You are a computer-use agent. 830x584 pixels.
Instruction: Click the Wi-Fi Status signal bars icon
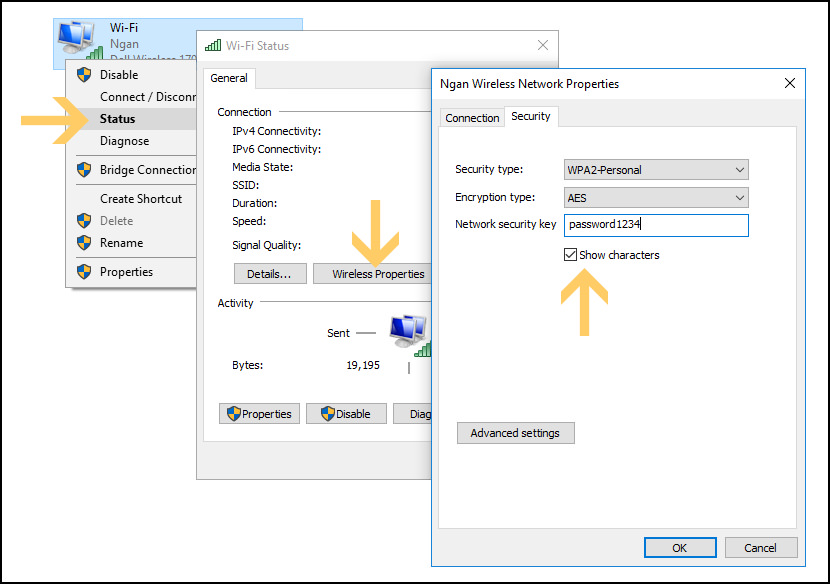click(x=212, y=45)
